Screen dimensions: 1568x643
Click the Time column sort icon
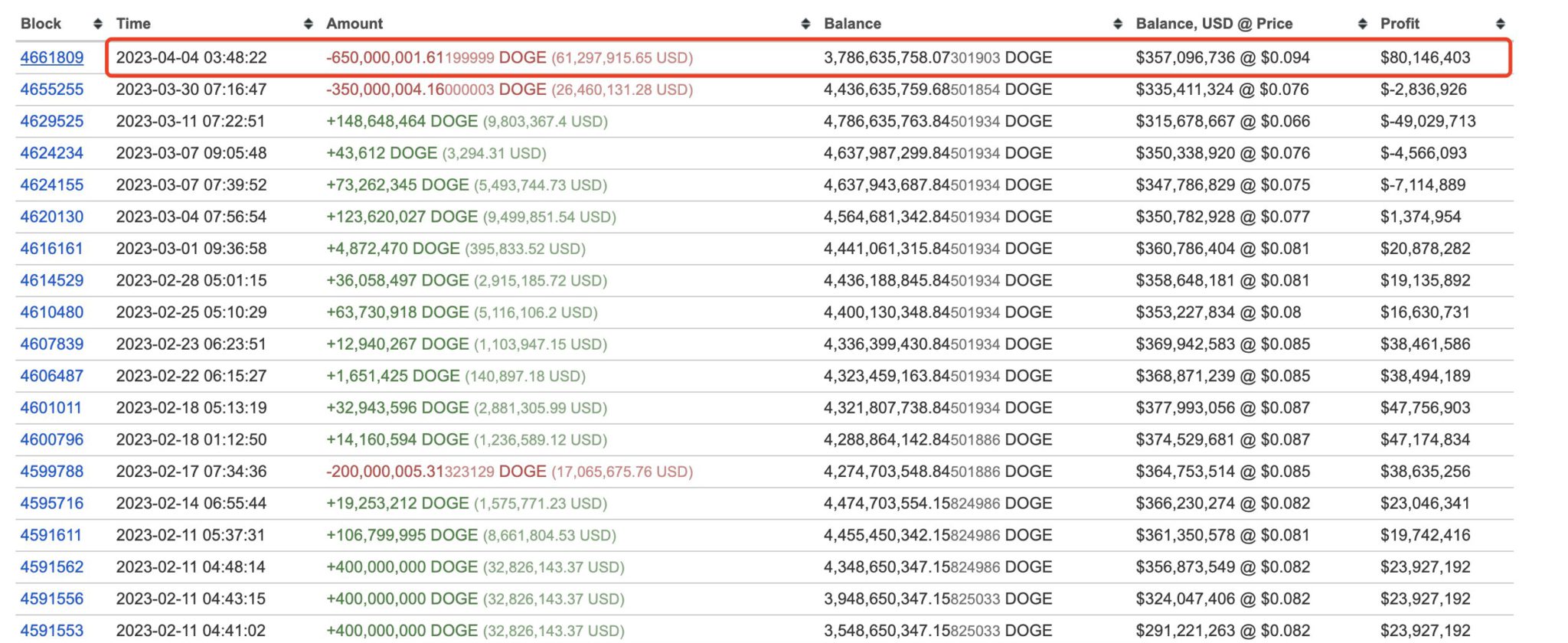click(x=309, y=23)
